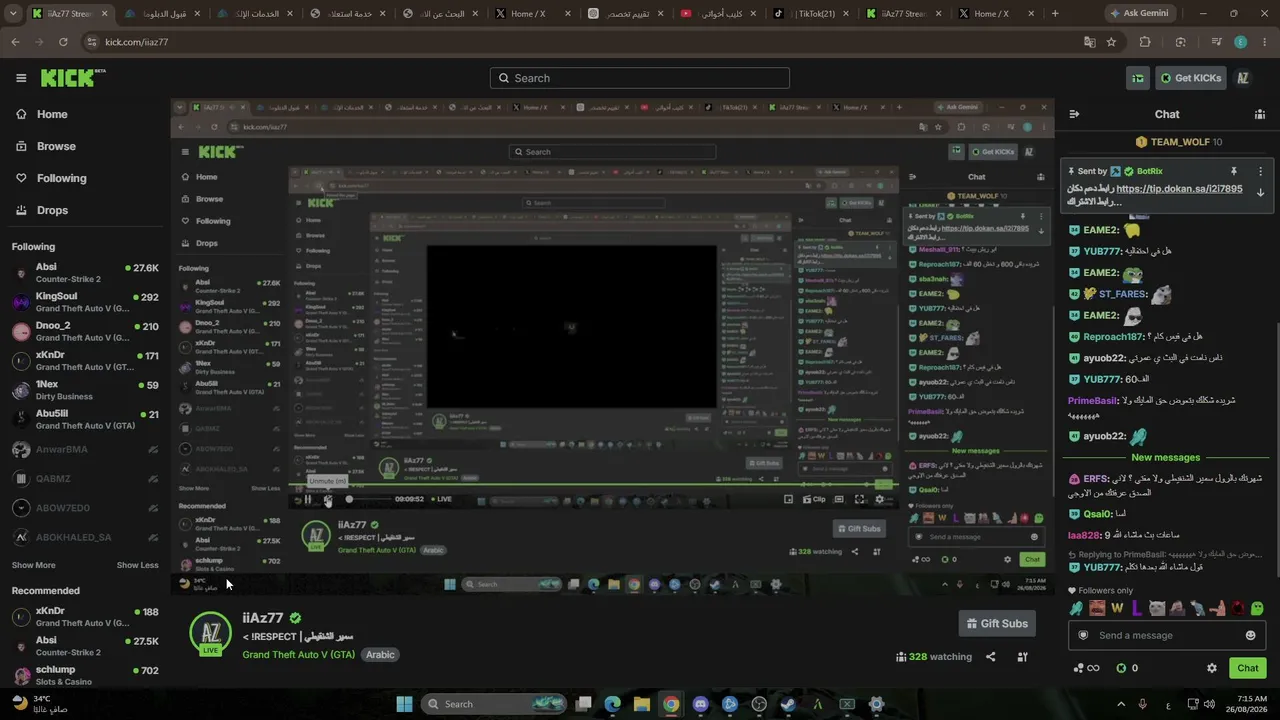Click the KICK logo
This screenshot has height=720, width=1280.
(x=73, y=77)
